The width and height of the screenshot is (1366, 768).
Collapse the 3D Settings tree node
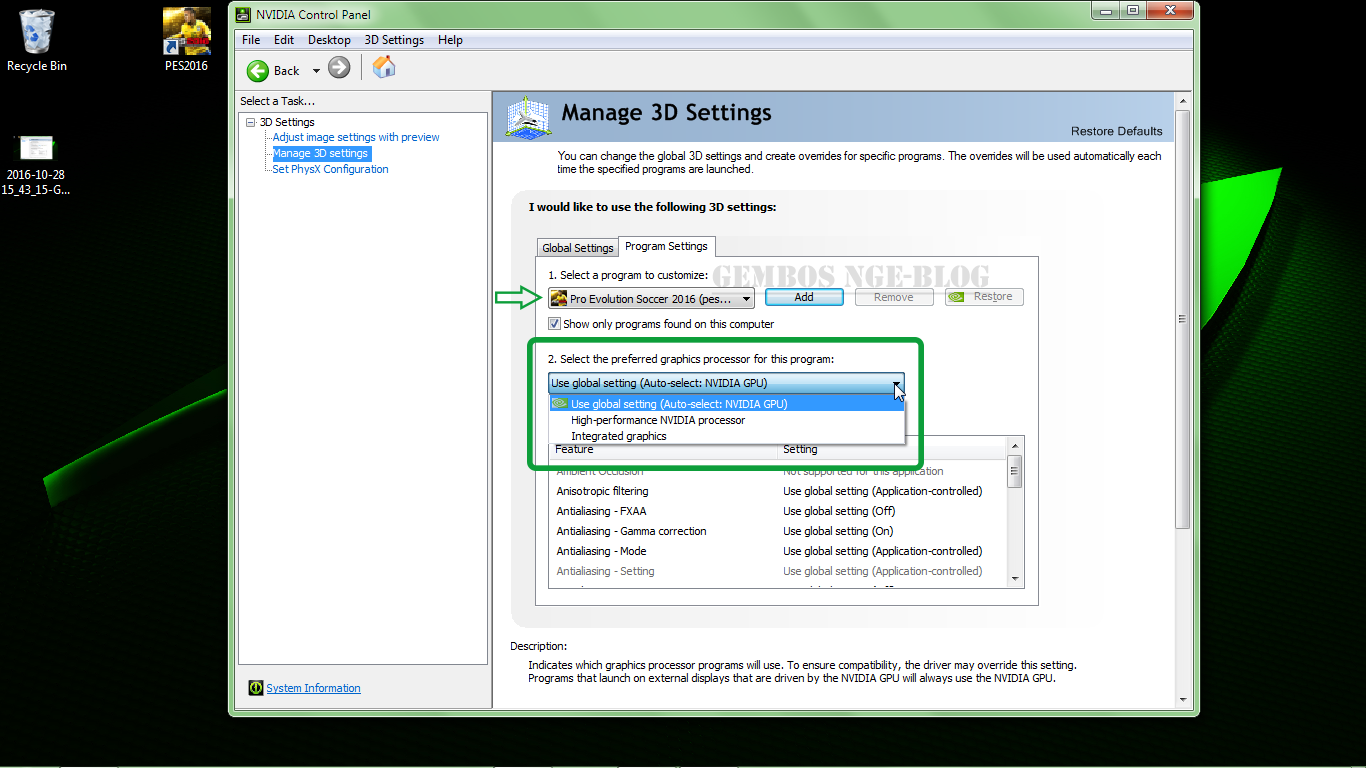coord(251,122)
